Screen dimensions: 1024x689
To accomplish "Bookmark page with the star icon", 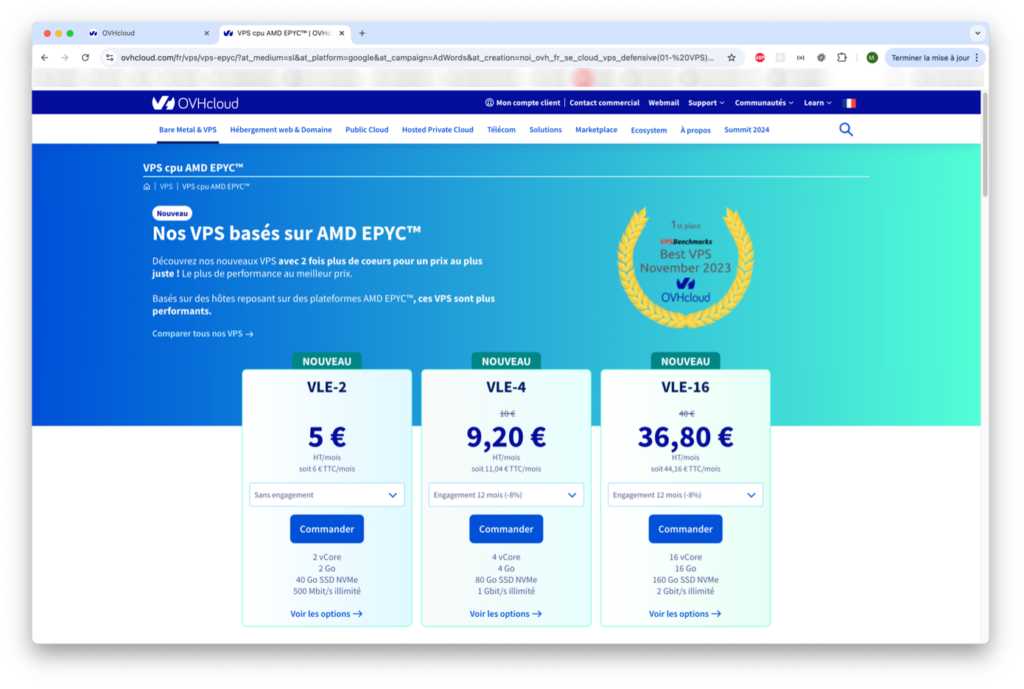I will pyautogui.click(x=731, y=57).
